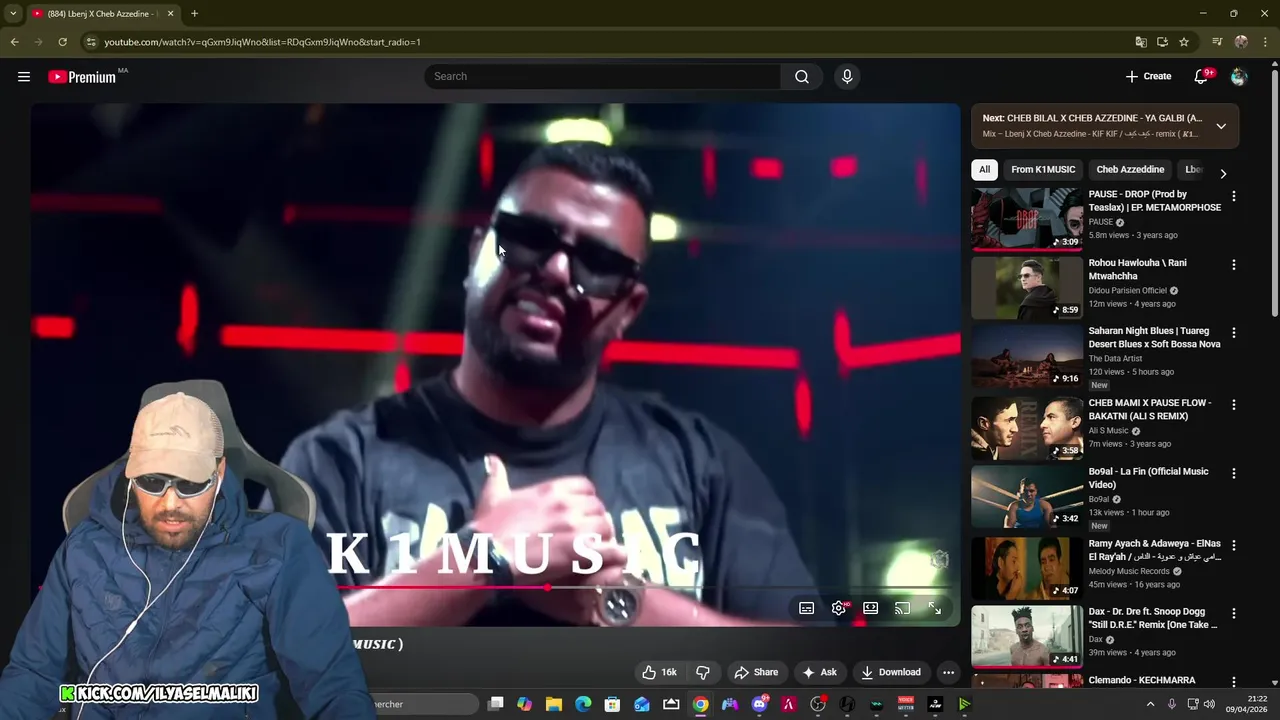
Task: View site information icon in address bar
Action: point(91,42)
